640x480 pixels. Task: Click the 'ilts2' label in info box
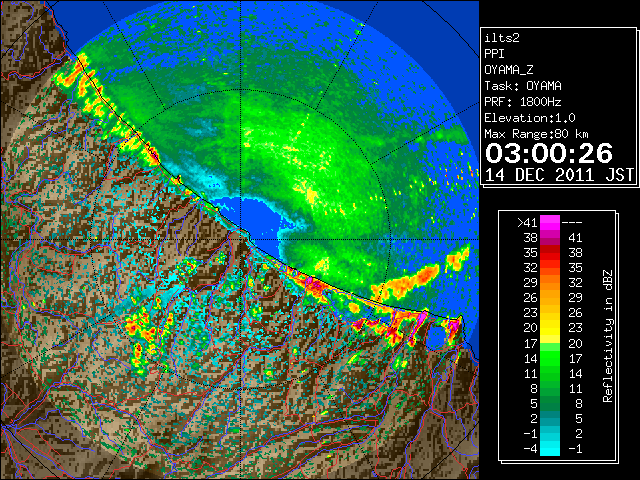[x=502, y=38]
